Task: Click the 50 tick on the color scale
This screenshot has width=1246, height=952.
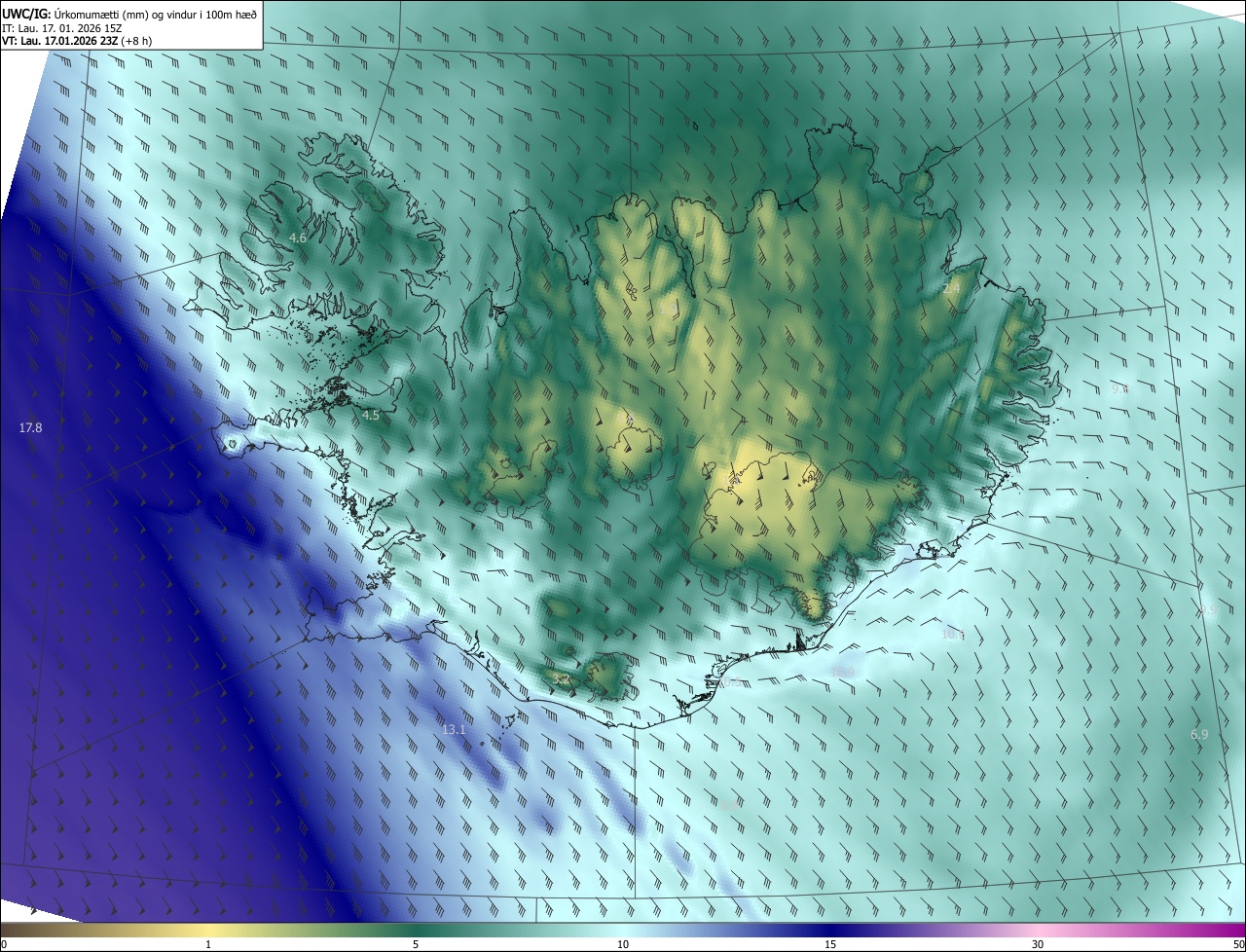Action: (x=1238, y=944)
